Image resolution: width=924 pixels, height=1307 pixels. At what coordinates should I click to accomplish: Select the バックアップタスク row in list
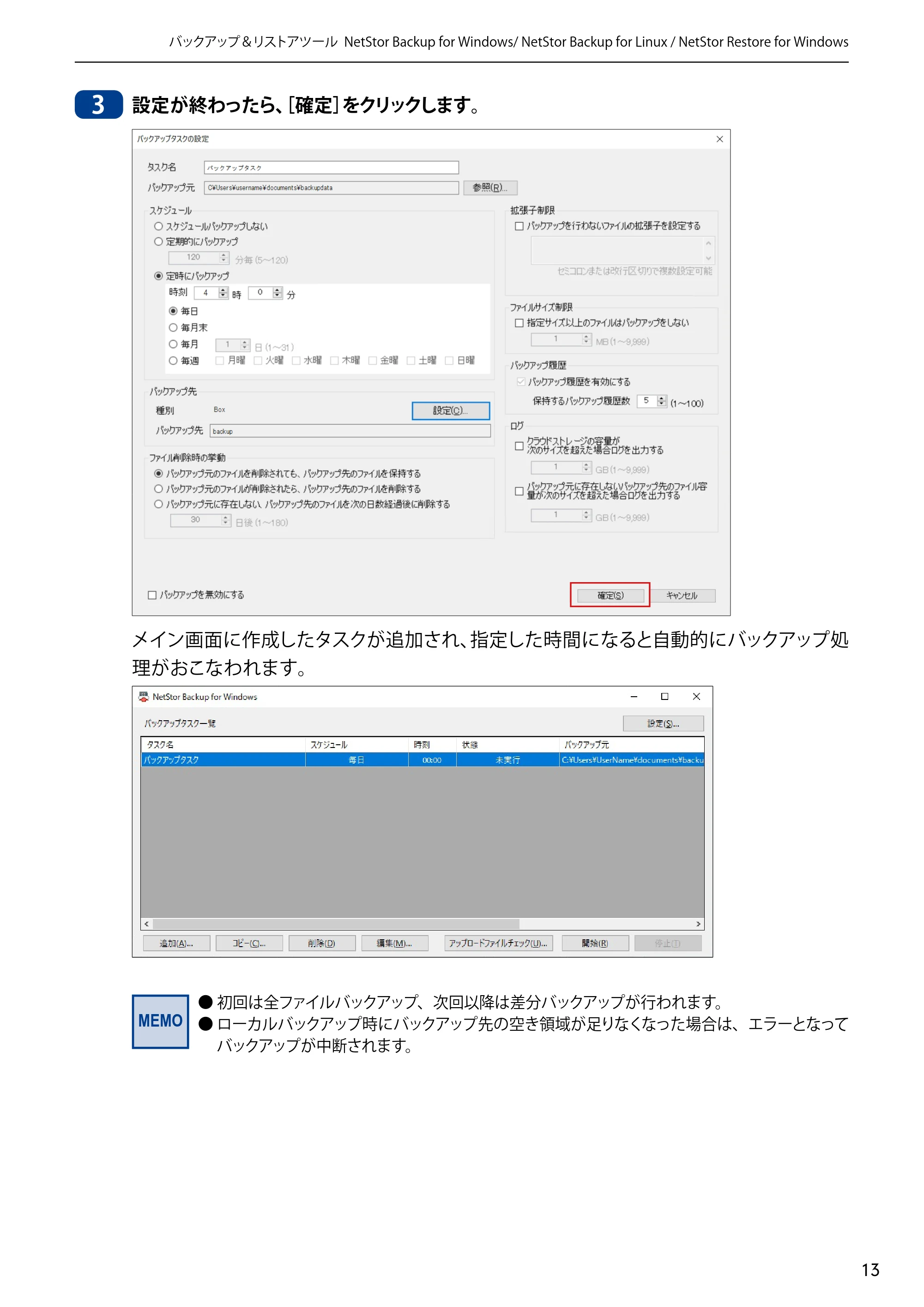click(422, 760)
